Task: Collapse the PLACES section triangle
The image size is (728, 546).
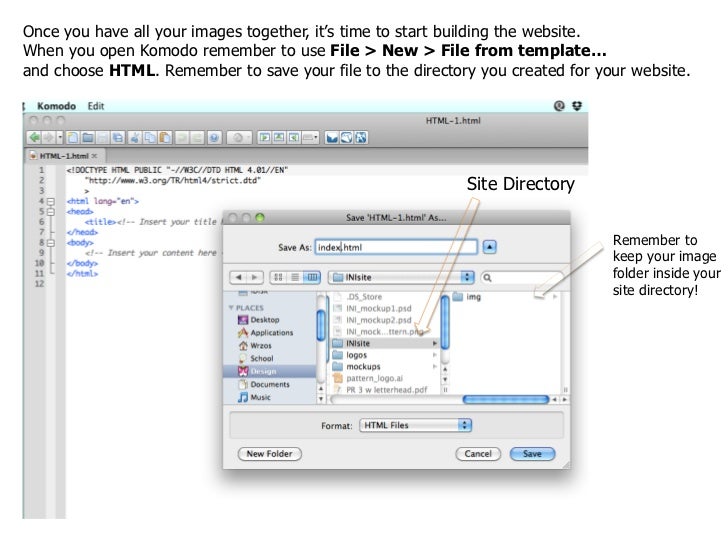Action: point(231,307)
